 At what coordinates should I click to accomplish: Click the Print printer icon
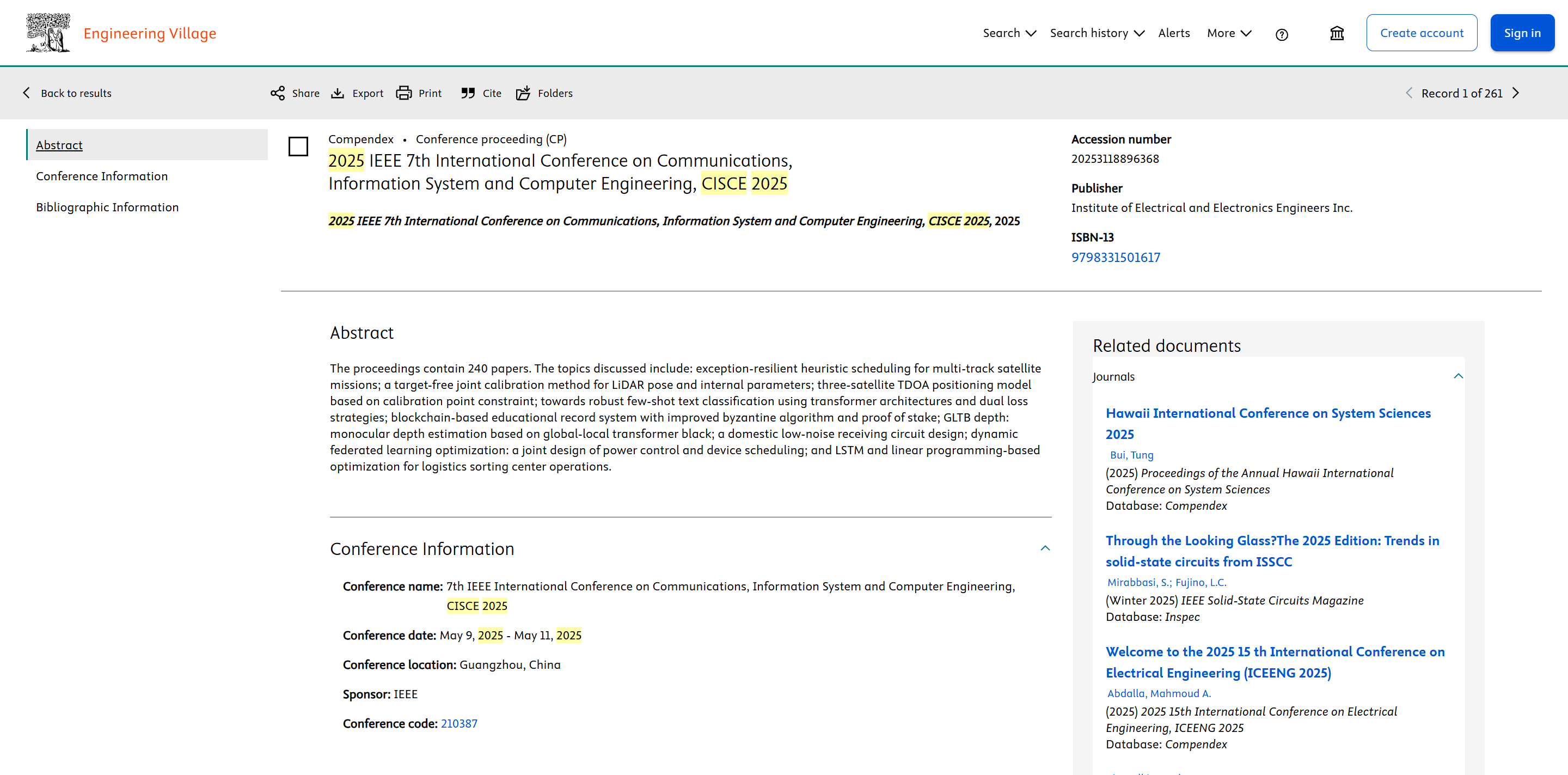tap(403, 93)
